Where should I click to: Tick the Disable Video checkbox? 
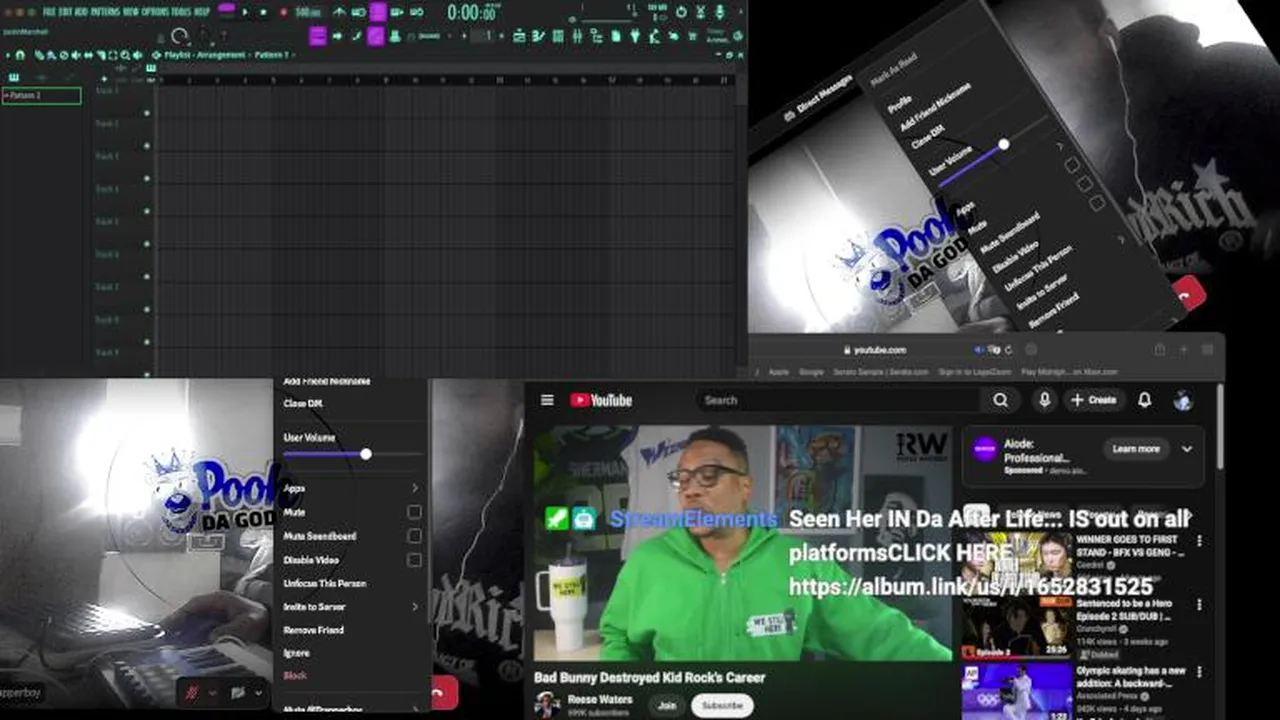414,560
